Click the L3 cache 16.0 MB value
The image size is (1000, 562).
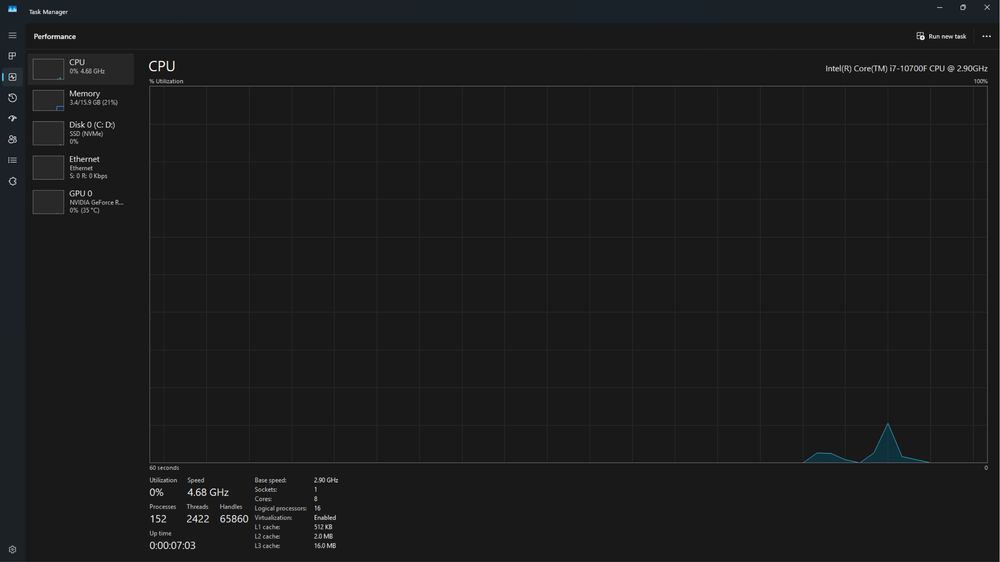click(x=325, y=546)
